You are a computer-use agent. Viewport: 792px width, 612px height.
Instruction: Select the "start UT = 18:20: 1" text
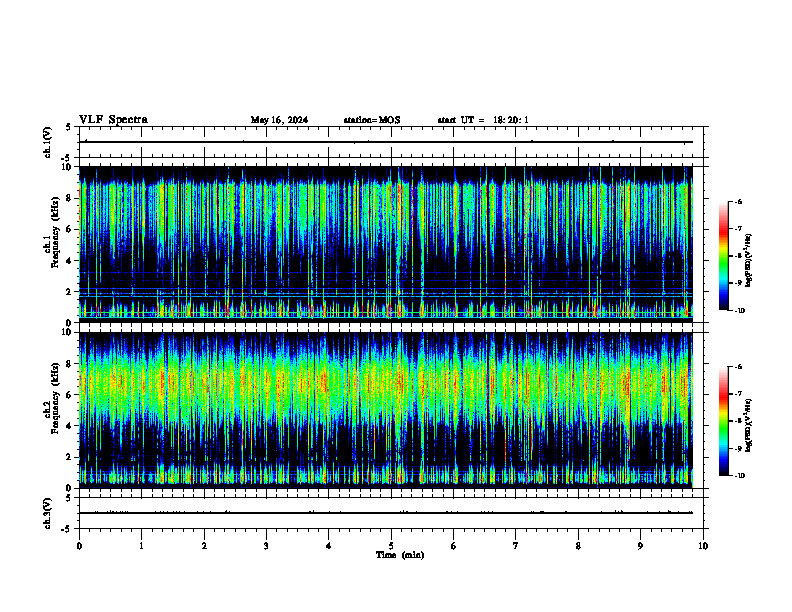pyautogui.click(x=483, y=120)
